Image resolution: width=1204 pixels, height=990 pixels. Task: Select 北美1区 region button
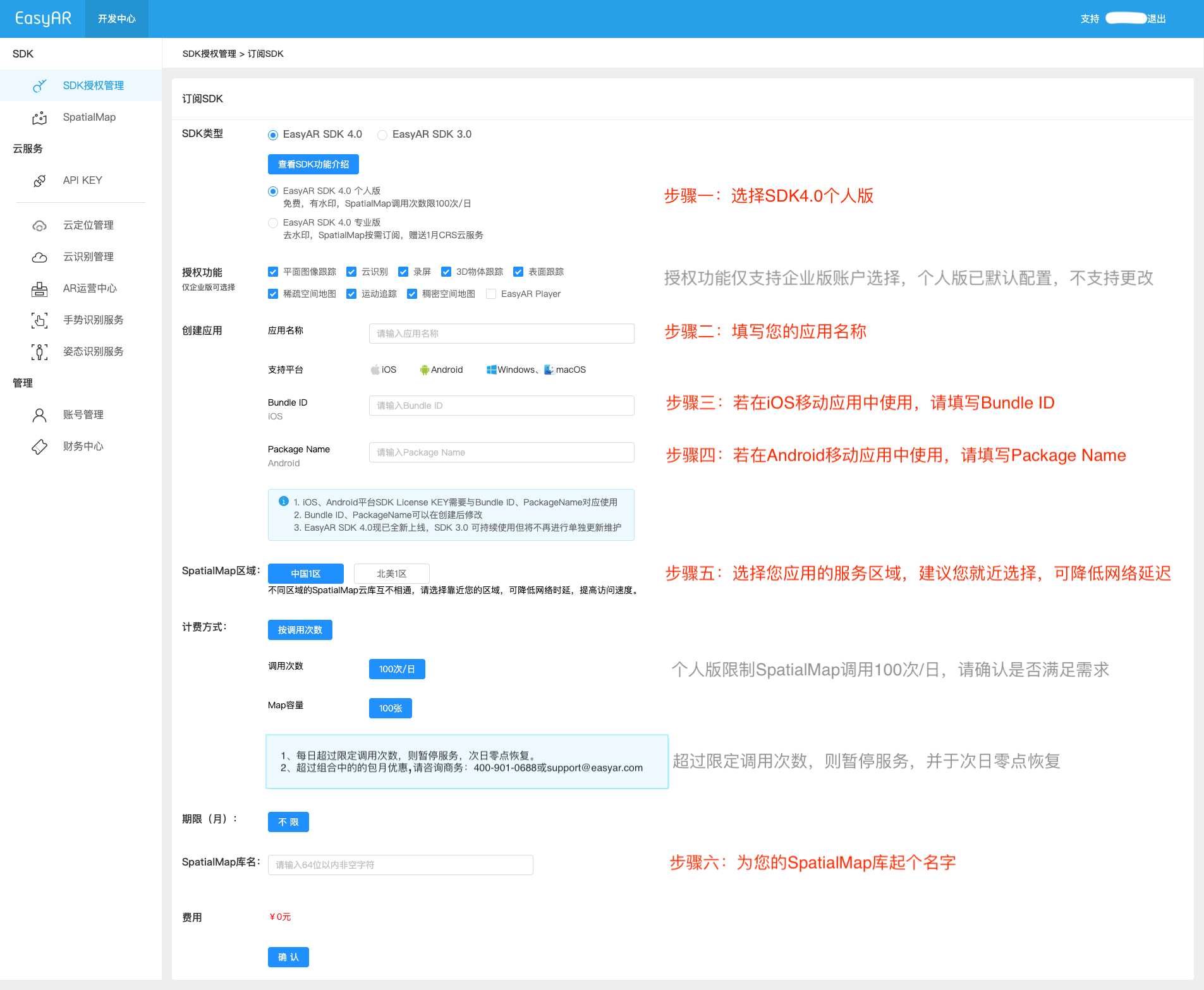(392, 574)
